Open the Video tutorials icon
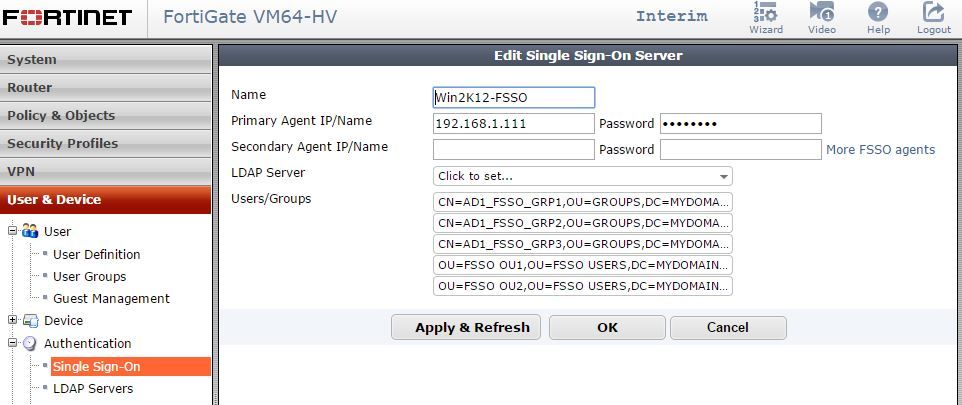962x405 pixels. click(x=822, y=13)
